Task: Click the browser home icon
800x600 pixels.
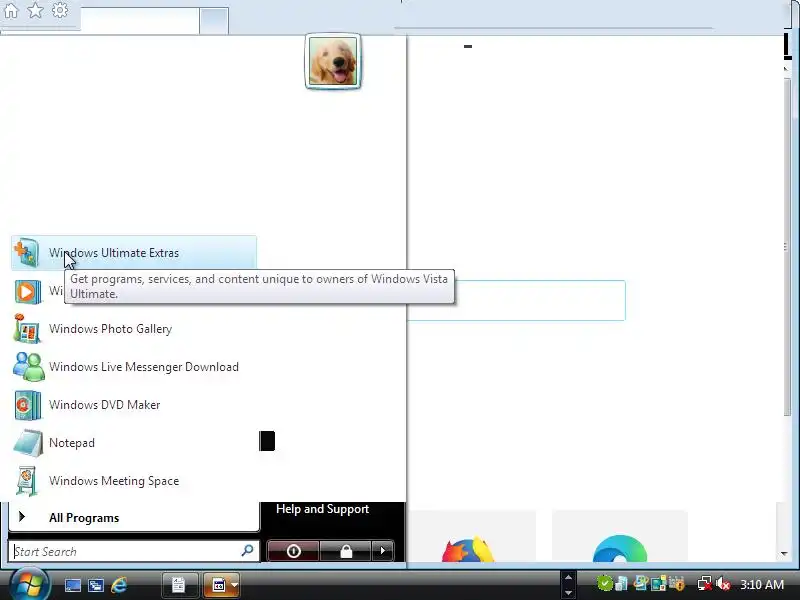Action: [11, 10]
